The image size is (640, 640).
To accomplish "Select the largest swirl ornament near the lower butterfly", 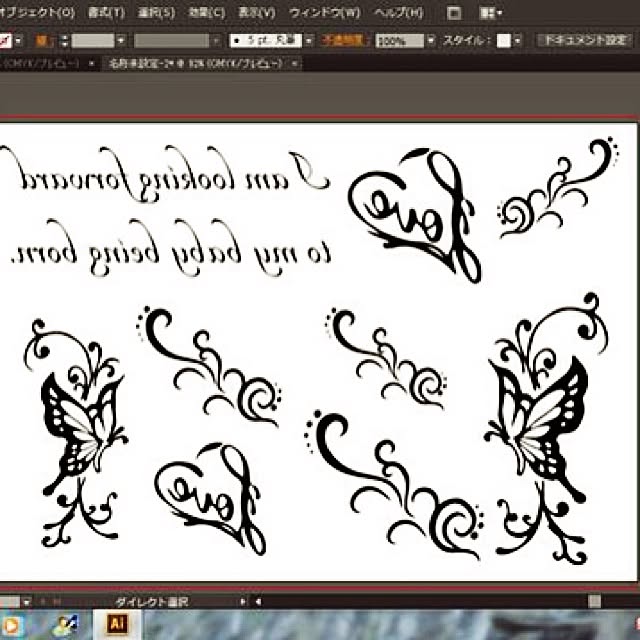I will [x=394, y=486].
